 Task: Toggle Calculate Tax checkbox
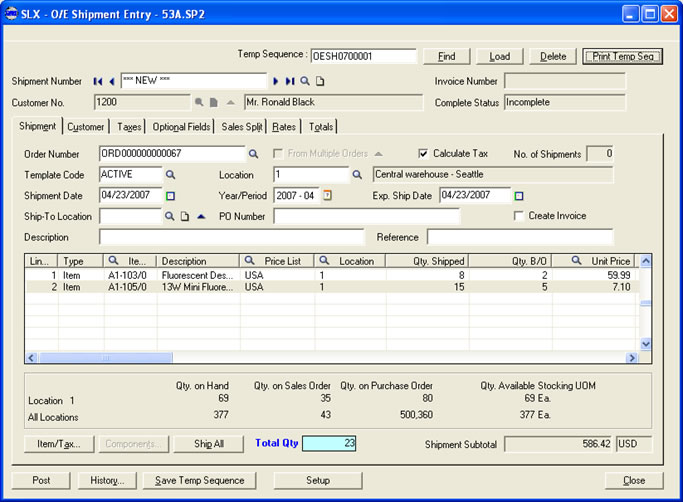(x=423, y=154)
